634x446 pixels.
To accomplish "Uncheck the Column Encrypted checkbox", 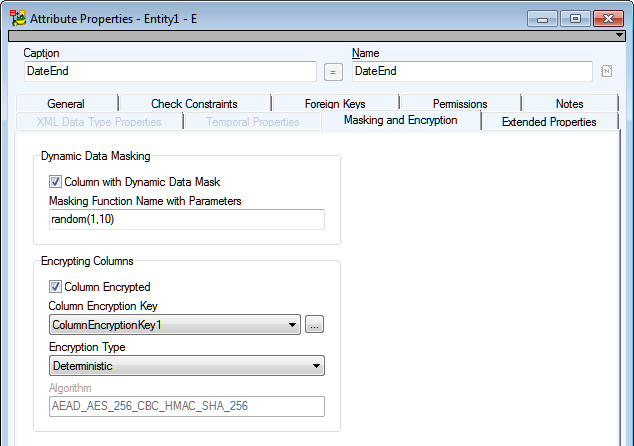I will click(55, 287).
